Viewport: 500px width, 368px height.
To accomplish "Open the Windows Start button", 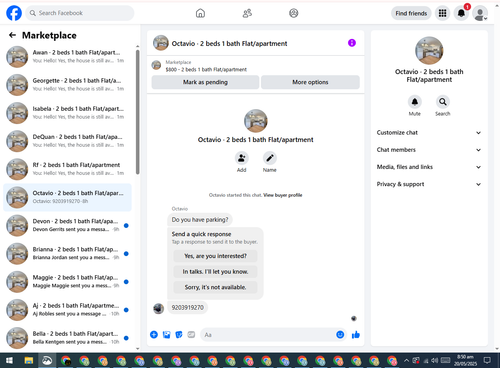I will point(9,360).
